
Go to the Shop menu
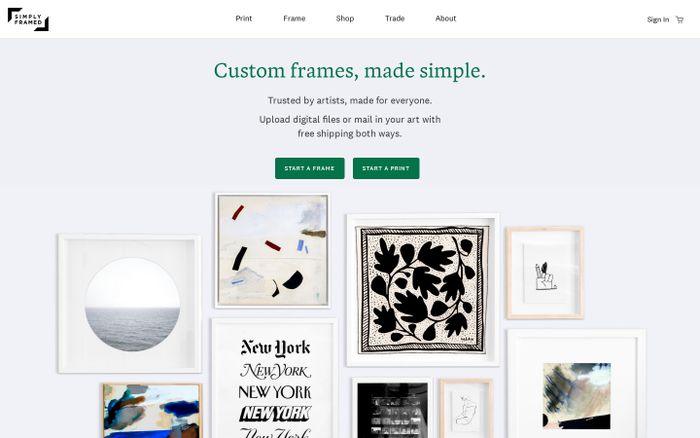(x=345, y=18)
